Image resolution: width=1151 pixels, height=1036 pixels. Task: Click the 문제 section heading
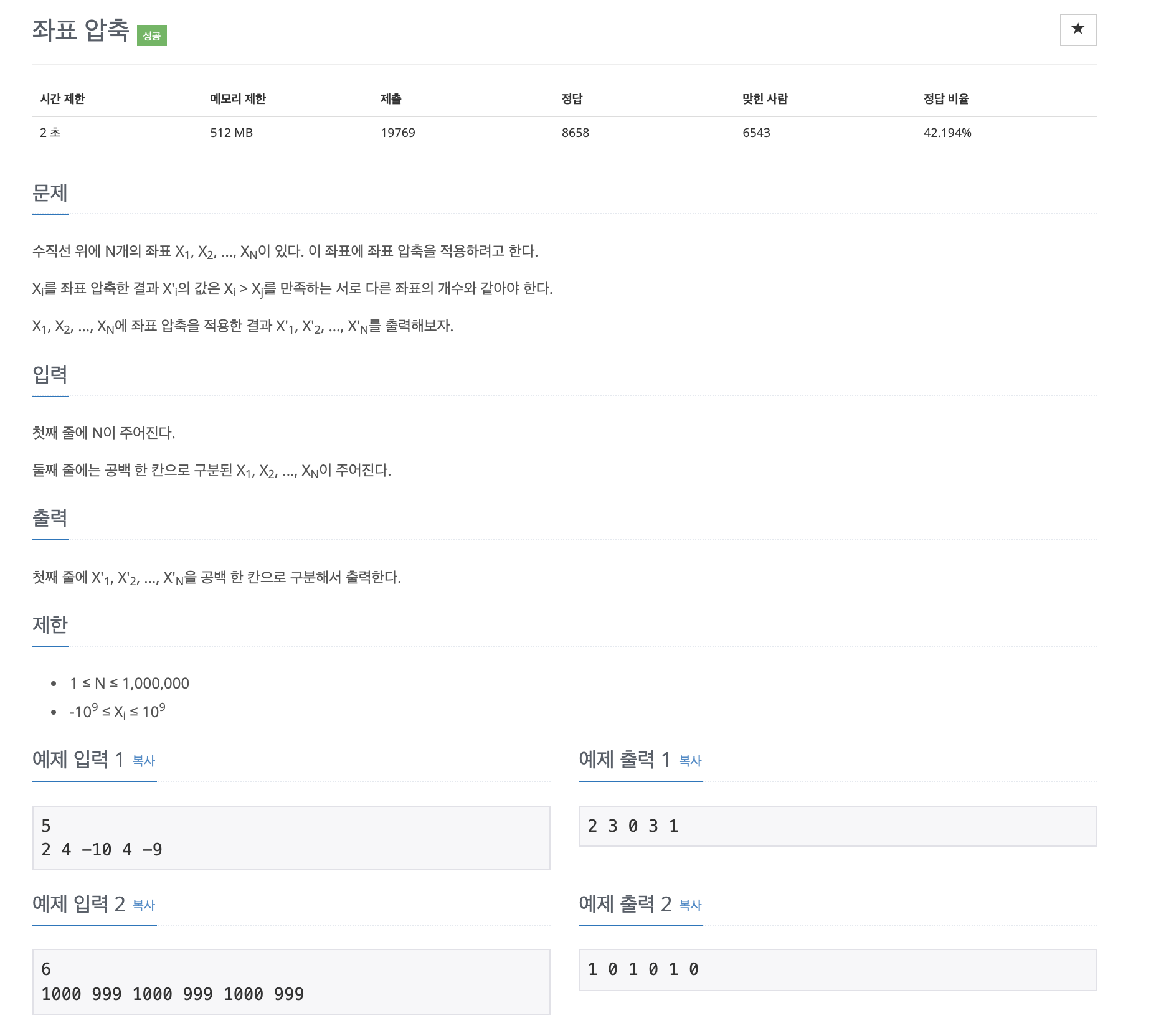point(50,193)
